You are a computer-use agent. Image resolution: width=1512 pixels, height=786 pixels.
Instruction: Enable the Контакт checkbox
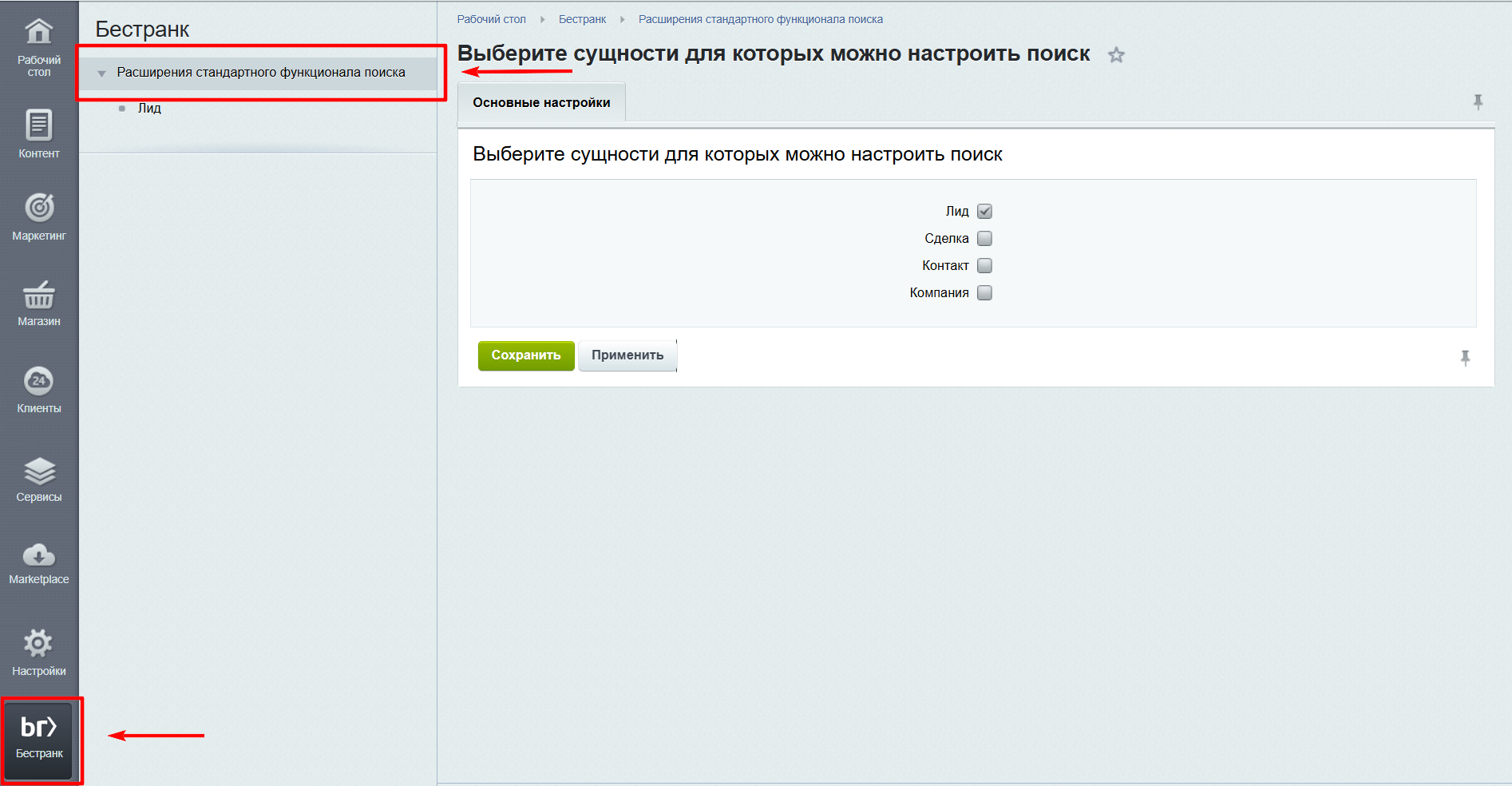[984, 266]
